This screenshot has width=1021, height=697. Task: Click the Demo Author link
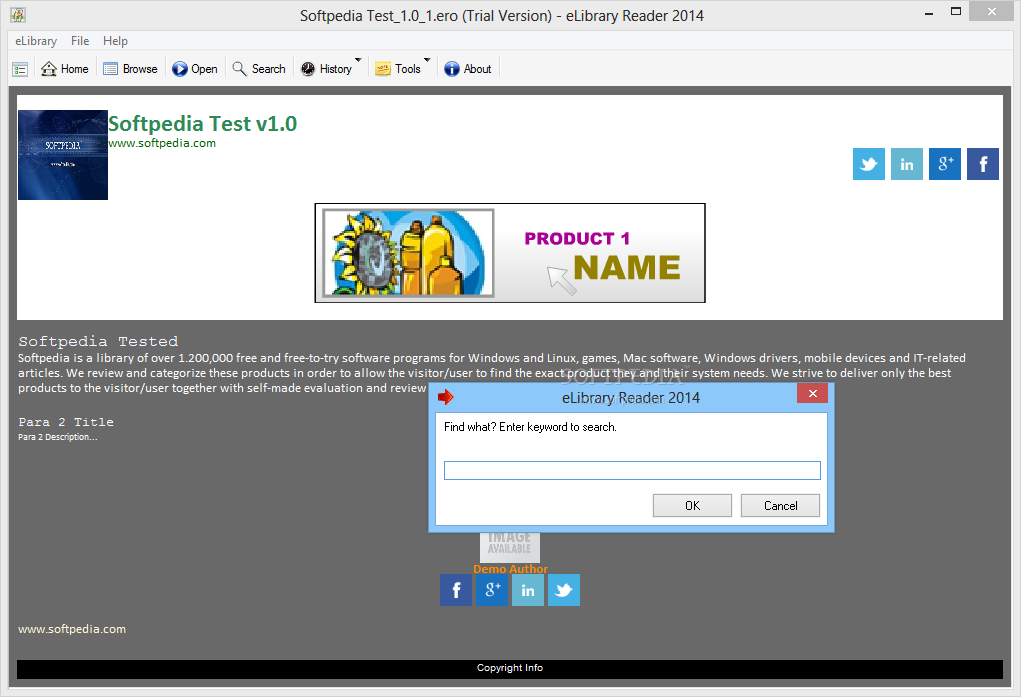(x=510, y=569)
